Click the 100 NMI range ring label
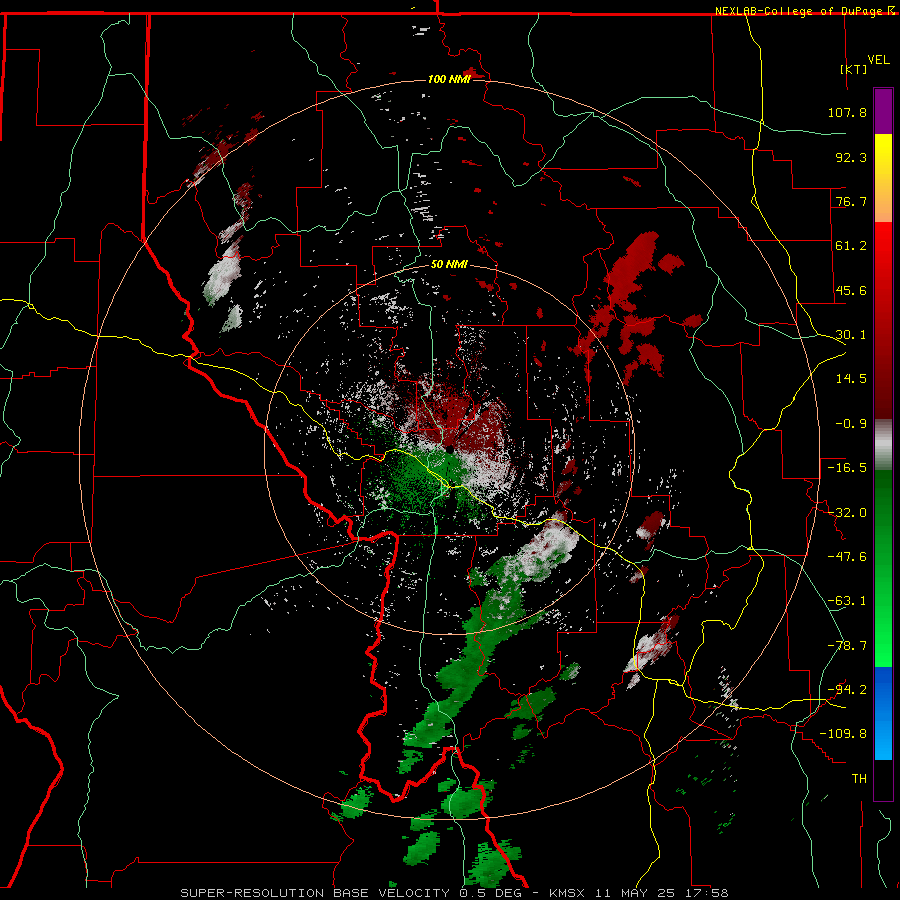 pyautogui.click(x=449, y=79)
